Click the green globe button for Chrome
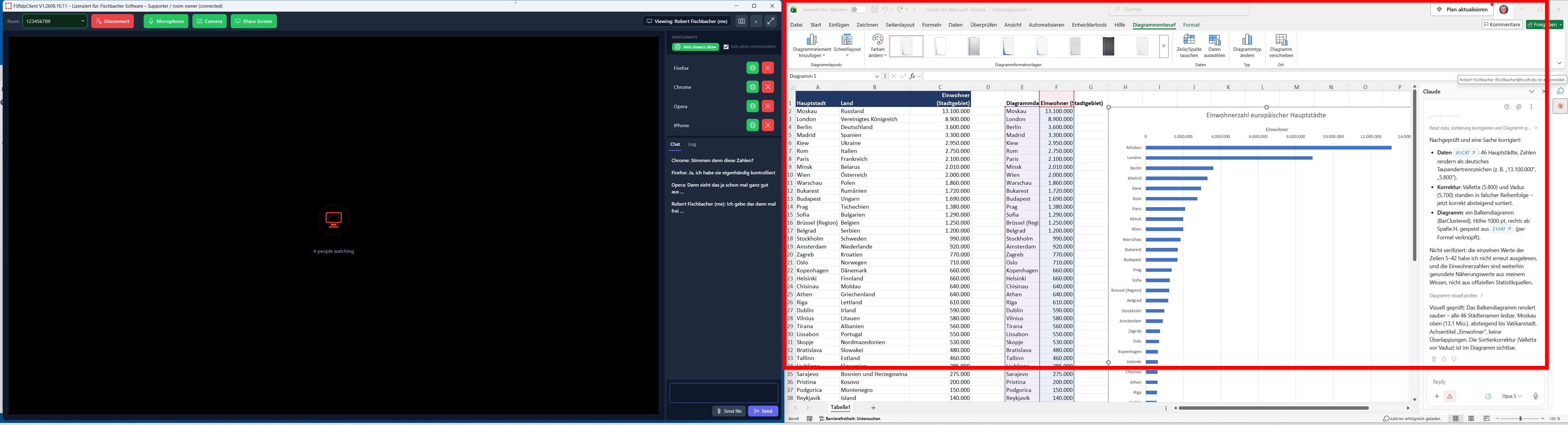This screenshot has height=425, width=1568. tap(752, 87)
